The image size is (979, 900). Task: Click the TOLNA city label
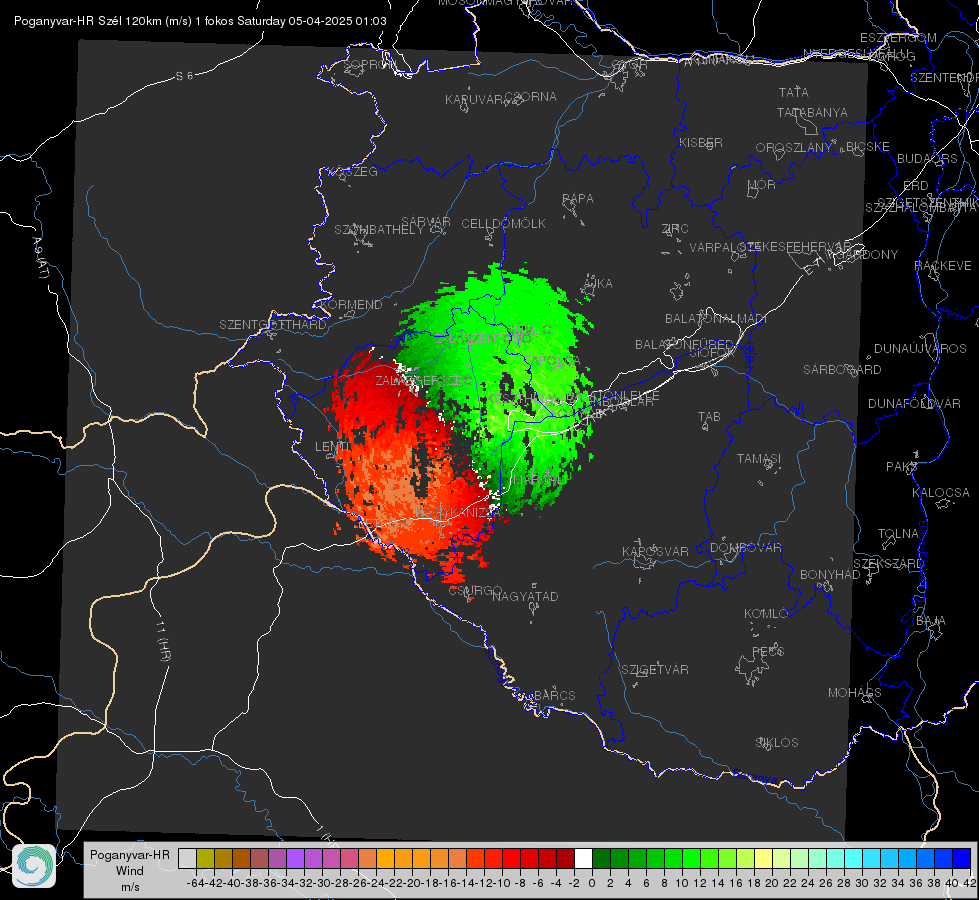pos(898,533)
